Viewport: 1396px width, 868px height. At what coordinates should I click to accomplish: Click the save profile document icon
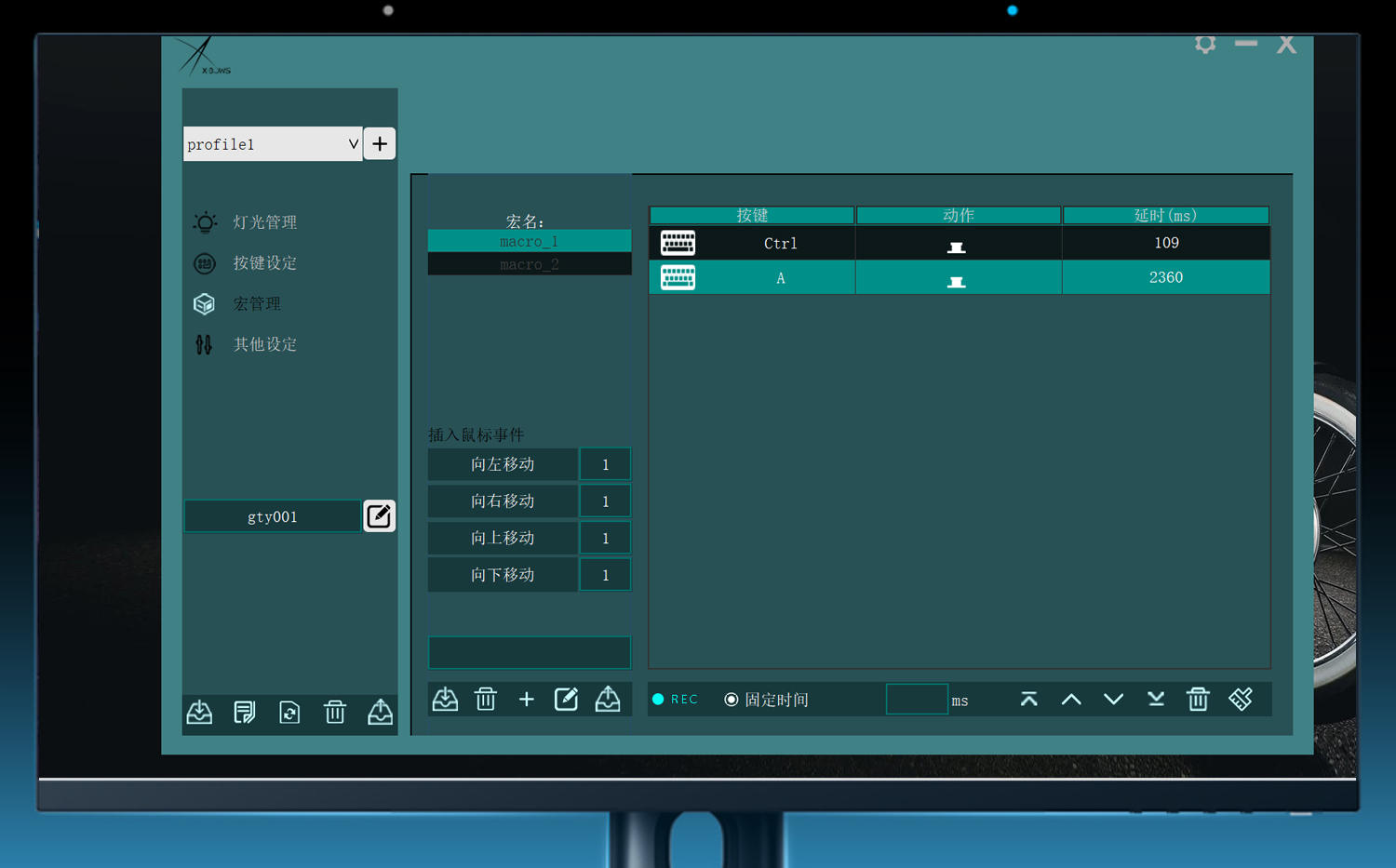click(x=244, y=713)
